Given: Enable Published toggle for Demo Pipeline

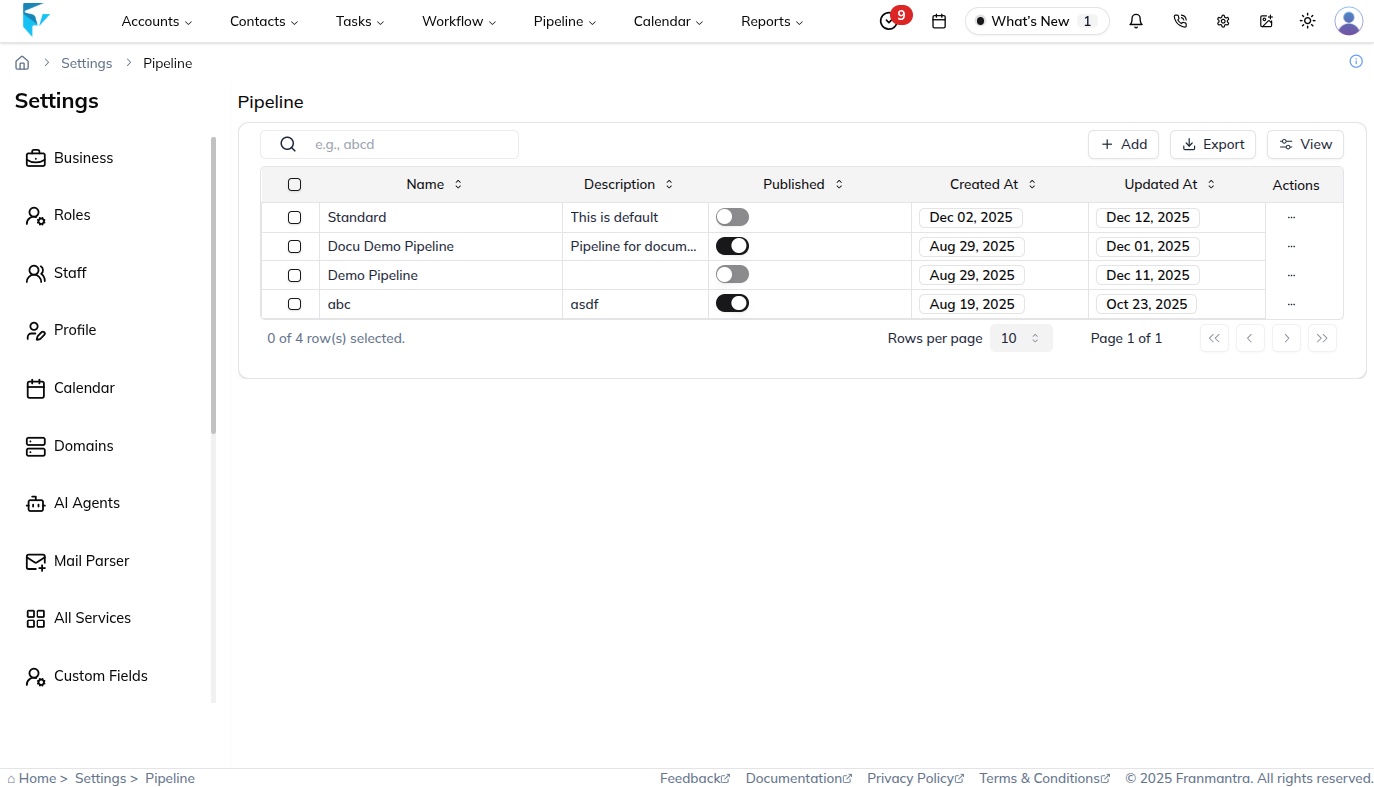Looking at the screenshot, I should point(732,274).
